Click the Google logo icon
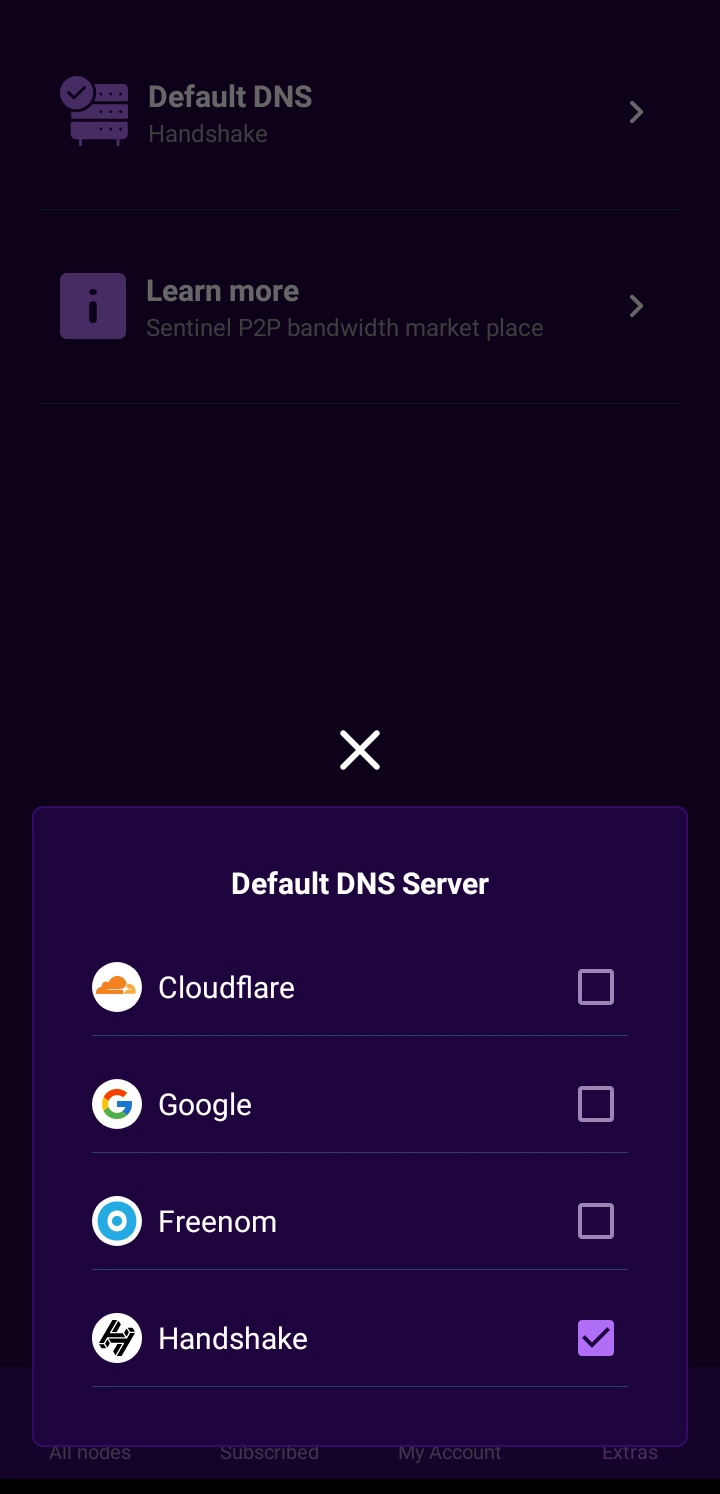720x1494 pixels. [117, 1104]
